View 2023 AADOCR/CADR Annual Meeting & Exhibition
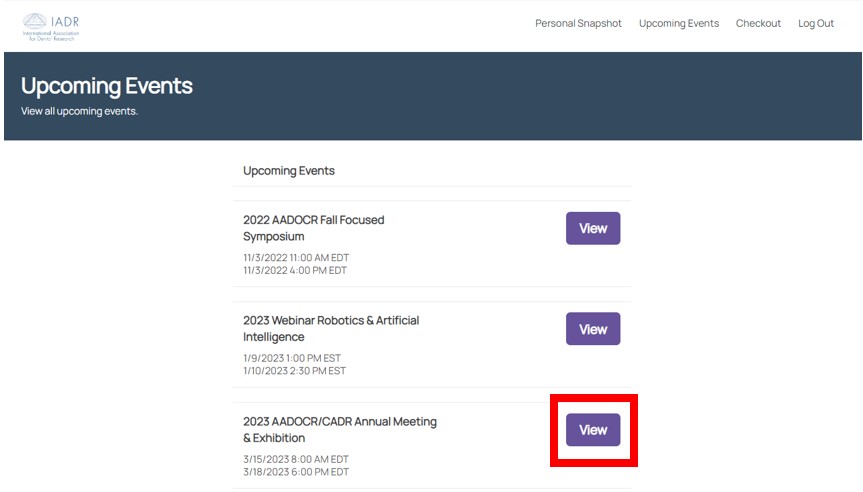This screenshot has width=863, height=492. tap(593, 430)
